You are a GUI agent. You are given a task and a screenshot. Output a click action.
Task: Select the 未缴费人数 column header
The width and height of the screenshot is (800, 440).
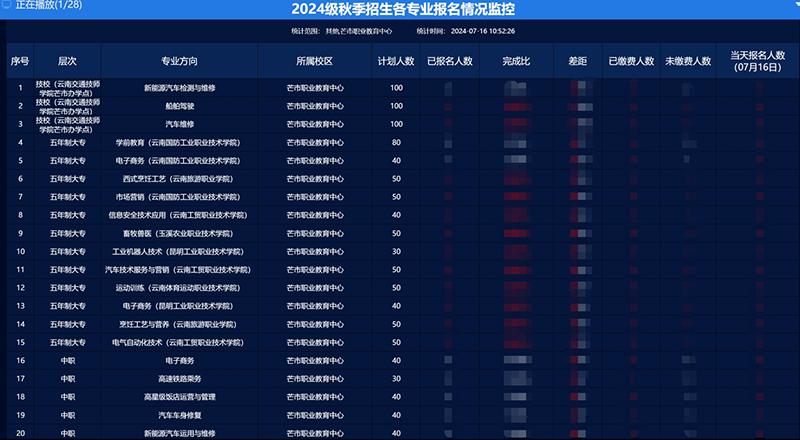click(687, 61)
